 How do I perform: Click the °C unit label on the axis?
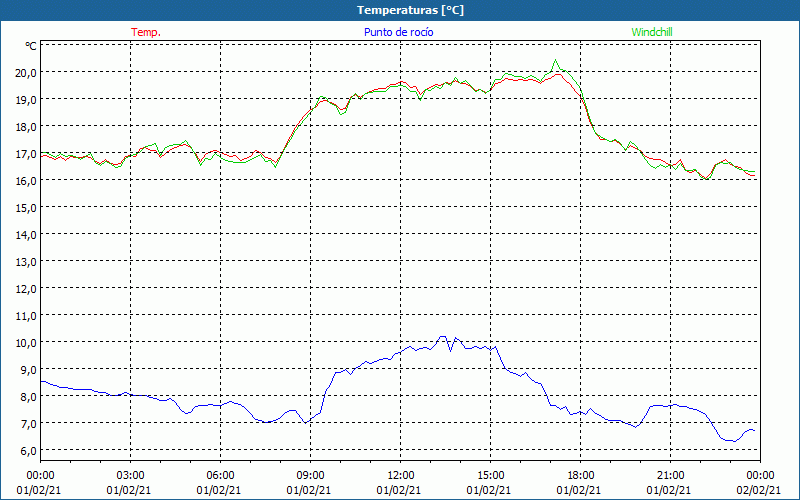[31, 46]
